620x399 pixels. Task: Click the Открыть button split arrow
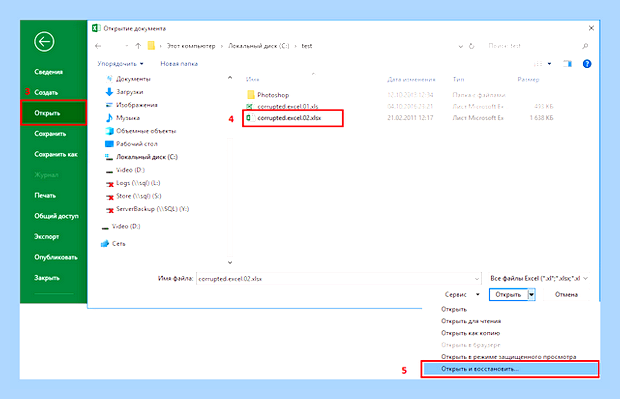531,295
